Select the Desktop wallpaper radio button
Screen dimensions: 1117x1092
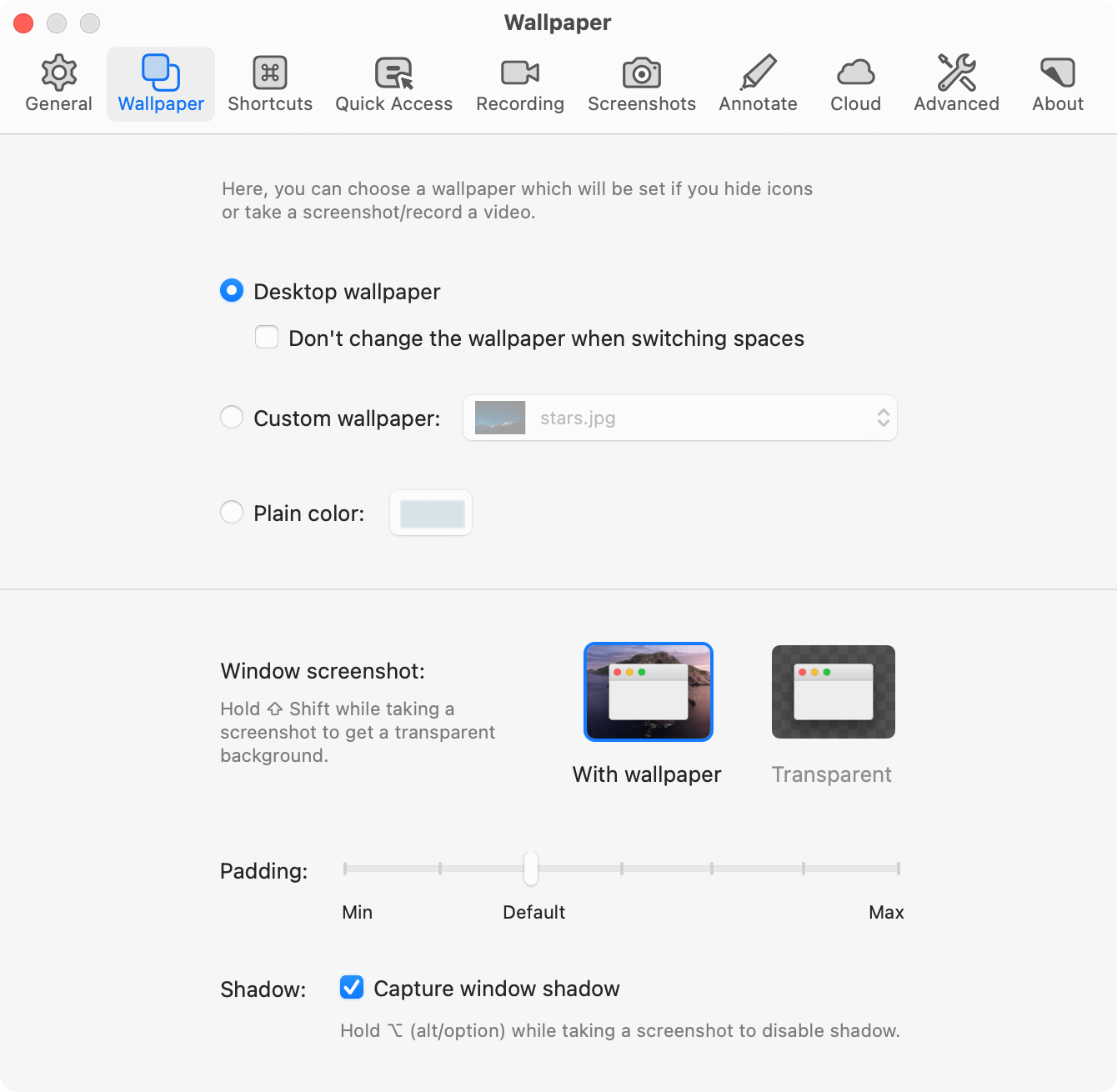[x=232, y=291]
